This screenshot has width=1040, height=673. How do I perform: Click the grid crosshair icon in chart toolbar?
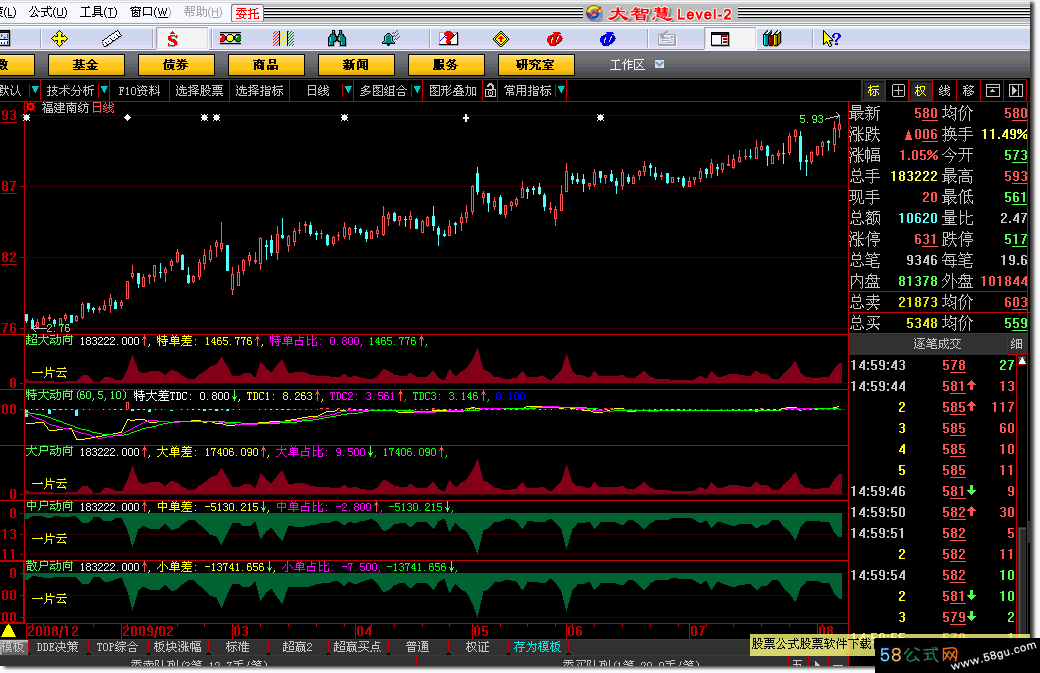898,91
